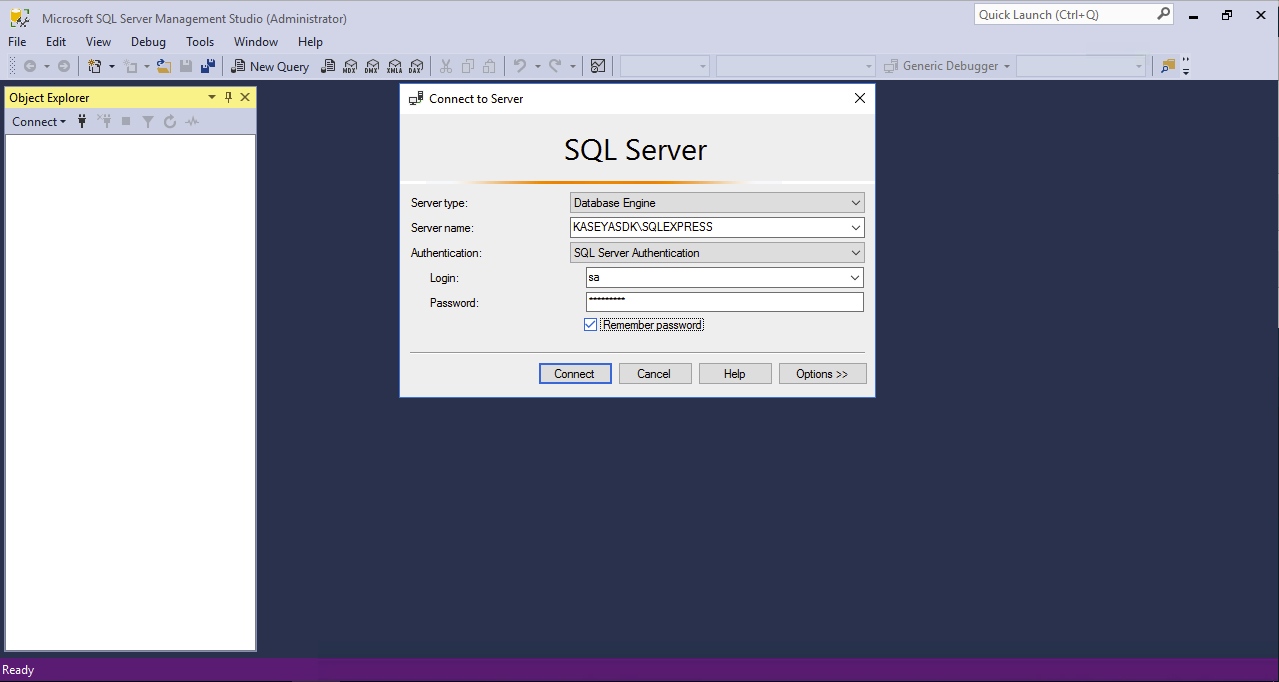Close the Connect to Server dialog

click(859, 99)
